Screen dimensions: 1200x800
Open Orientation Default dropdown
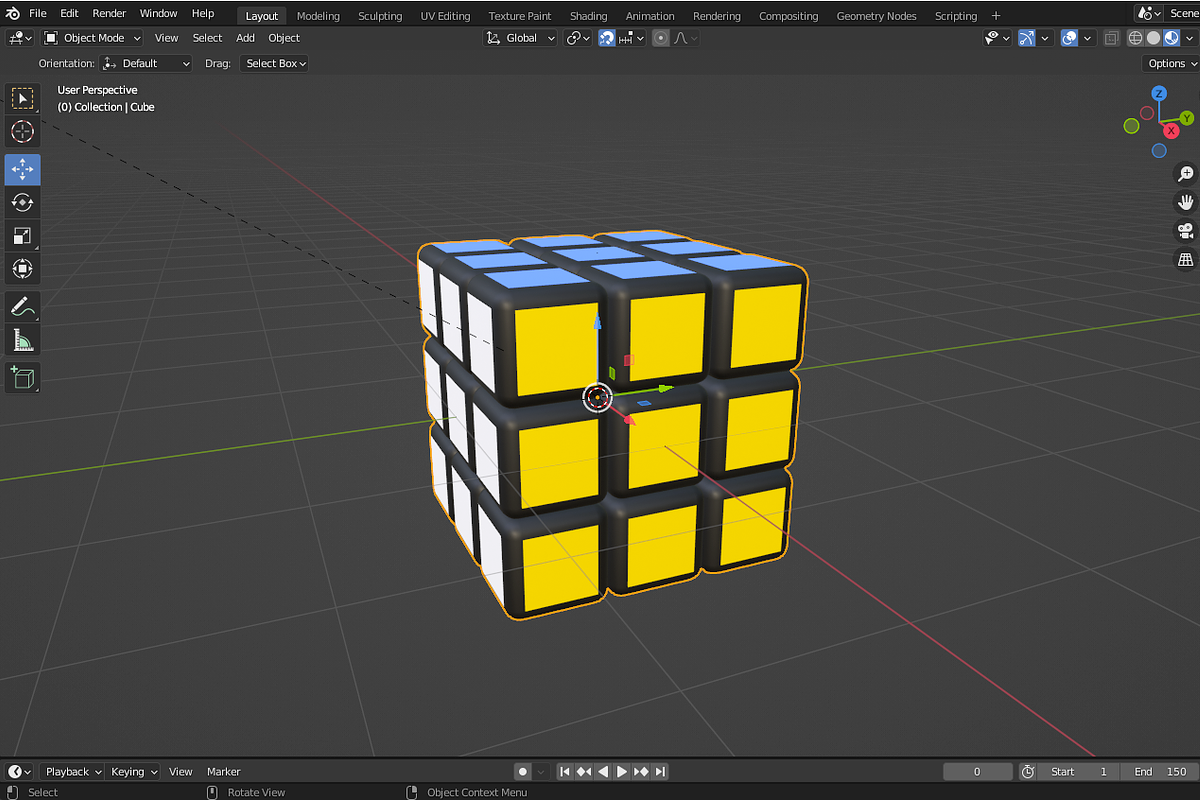(x=146, y=63)
